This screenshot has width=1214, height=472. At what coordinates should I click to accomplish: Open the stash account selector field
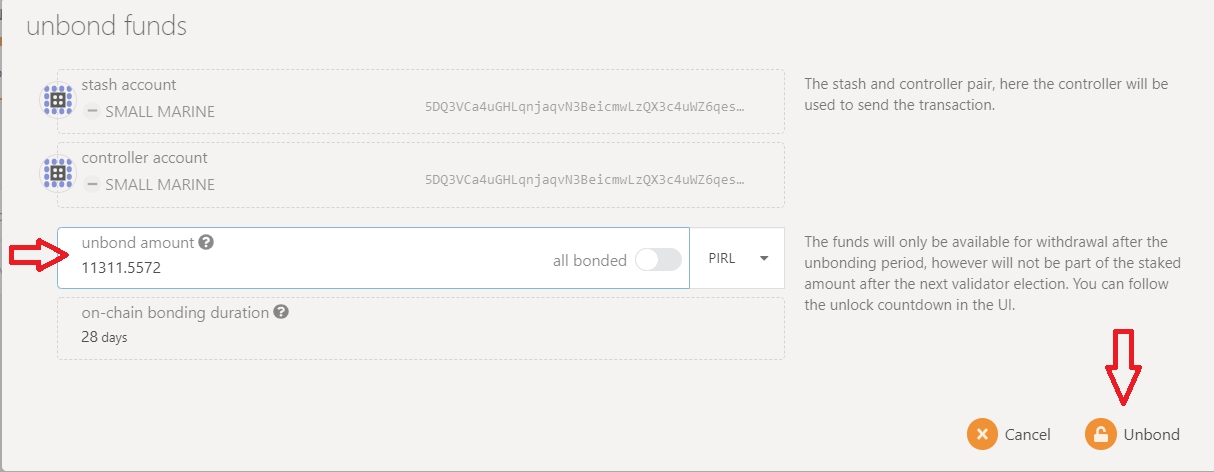(x=420, y=101)
